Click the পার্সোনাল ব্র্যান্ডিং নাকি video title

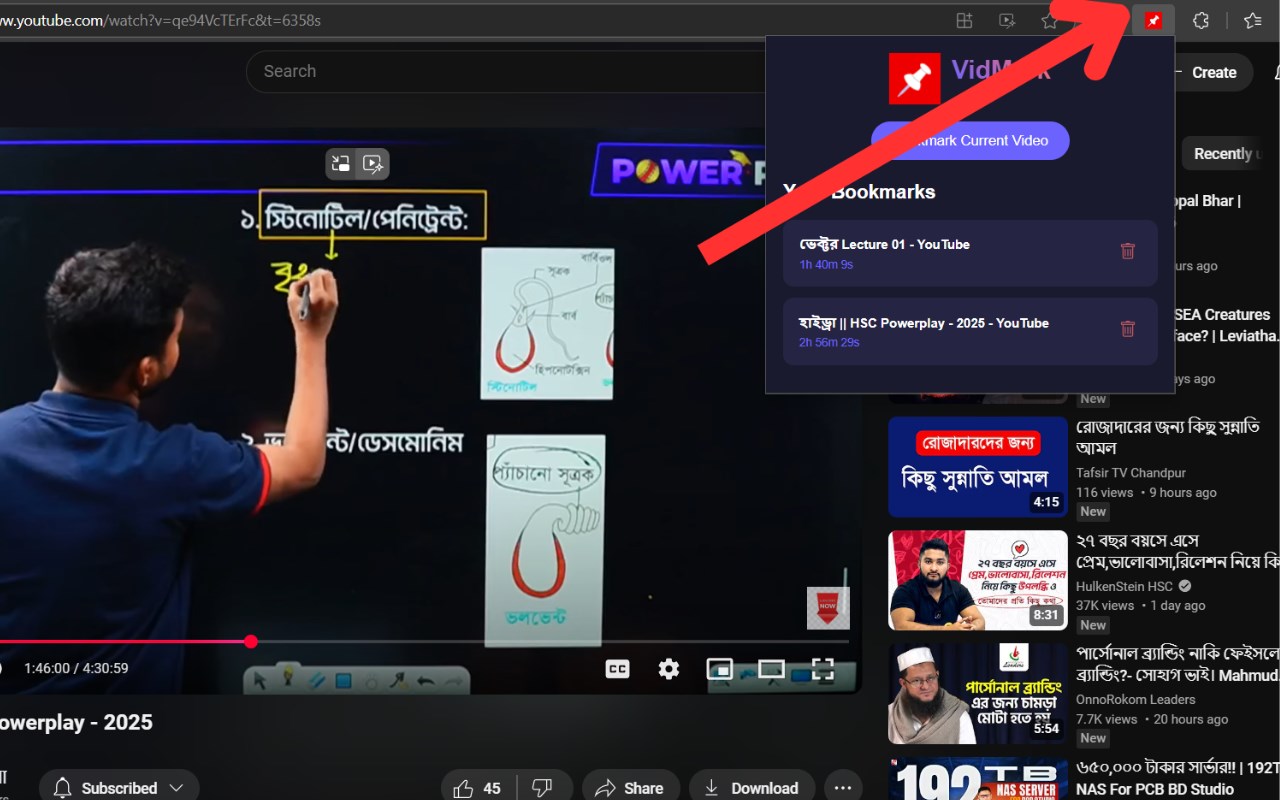click(1178, 664)
